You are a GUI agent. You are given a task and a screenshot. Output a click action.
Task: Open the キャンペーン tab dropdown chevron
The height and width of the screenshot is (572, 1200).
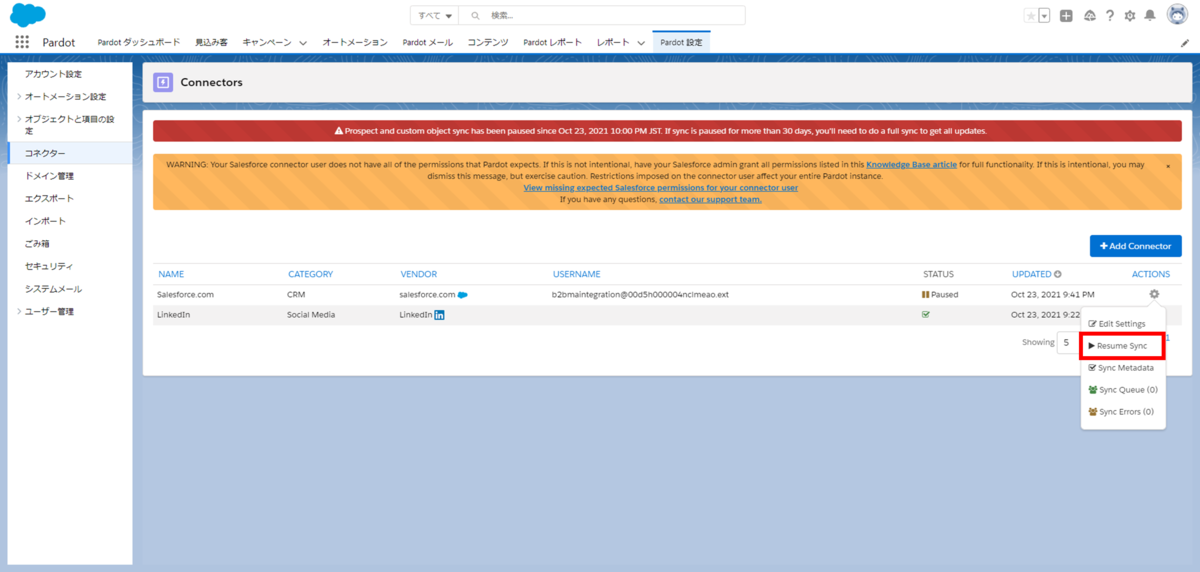[x=302, y=43]
